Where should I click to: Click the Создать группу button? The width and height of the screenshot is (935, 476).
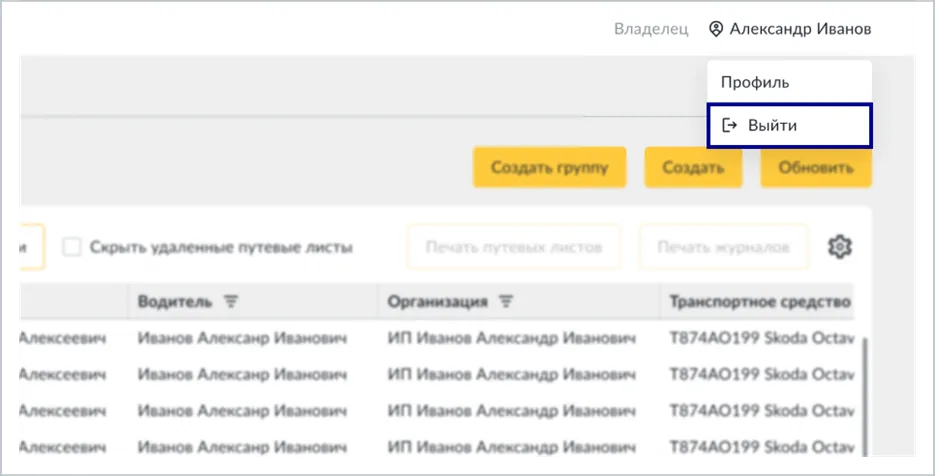[549, 168]
